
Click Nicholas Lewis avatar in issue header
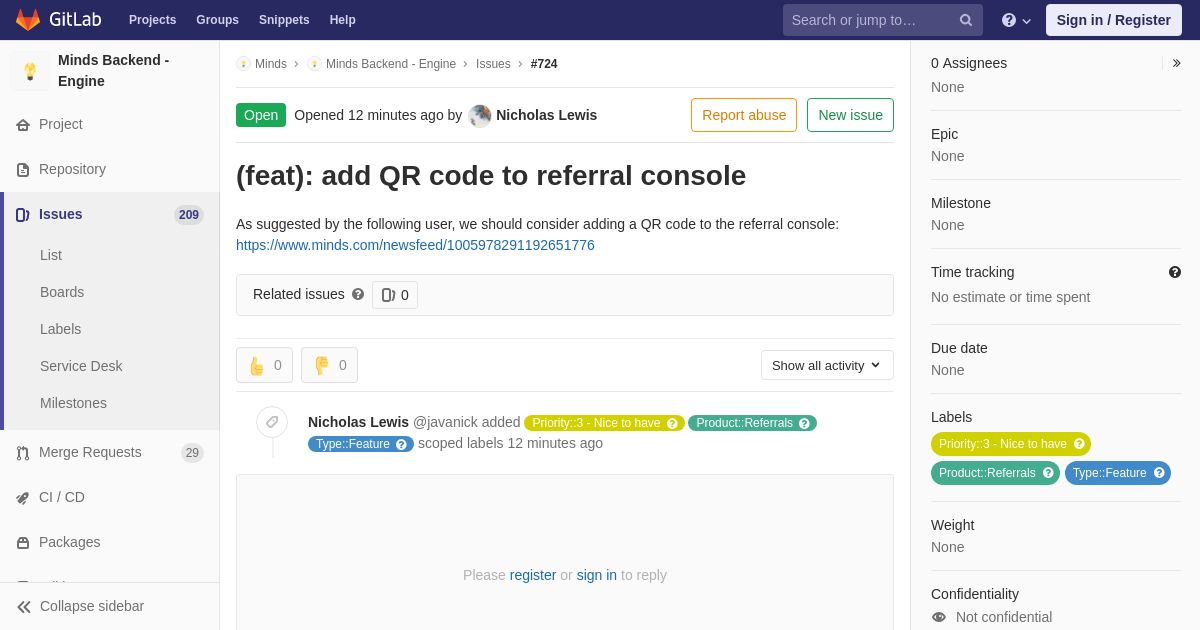[x=480, y=115]
